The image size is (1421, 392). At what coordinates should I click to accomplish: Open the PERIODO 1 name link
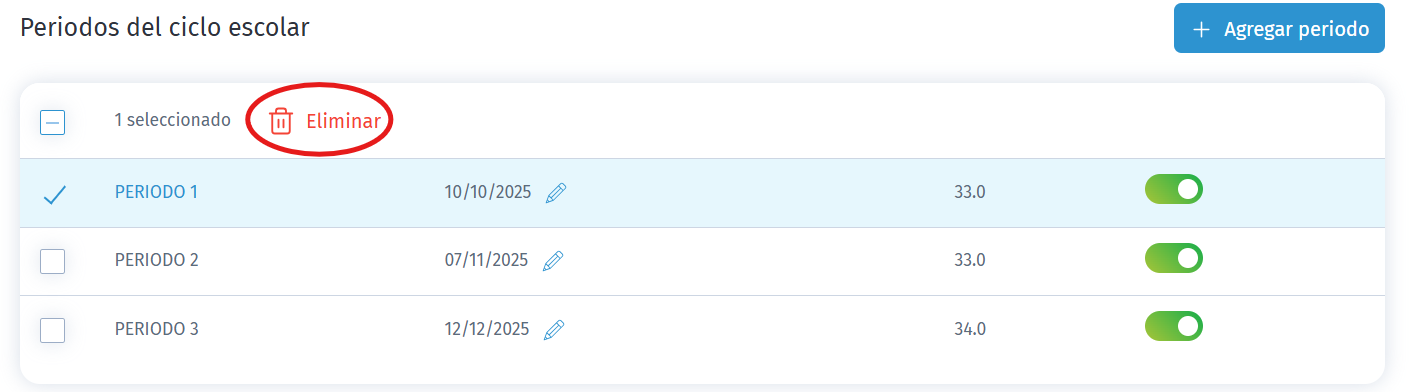[156, 192]
